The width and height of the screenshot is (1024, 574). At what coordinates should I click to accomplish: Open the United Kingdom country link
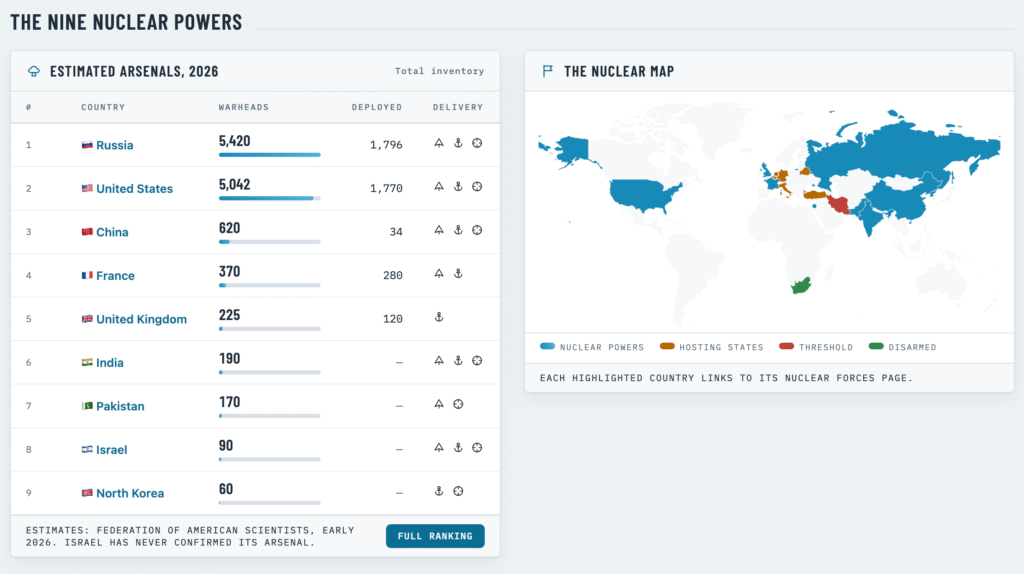[x=142, y=319]
